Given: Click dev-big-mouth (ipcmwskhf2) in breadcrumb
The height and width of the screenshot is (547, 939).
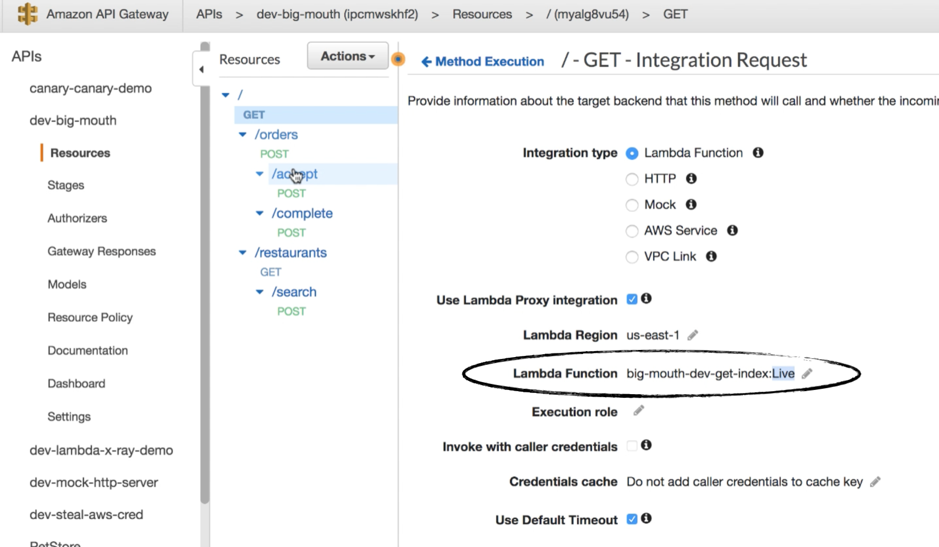Looking at the screenshot, I should pos(337,14).
